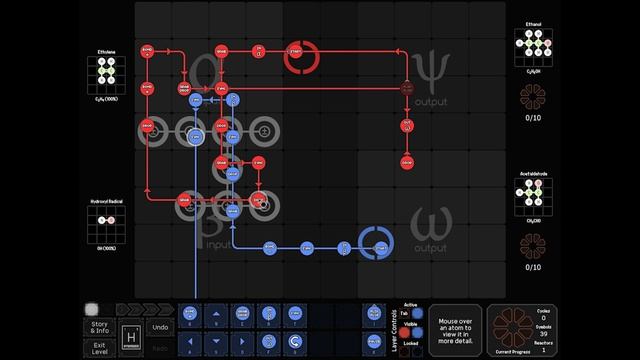Select the red Out omega instruction node

407,125
